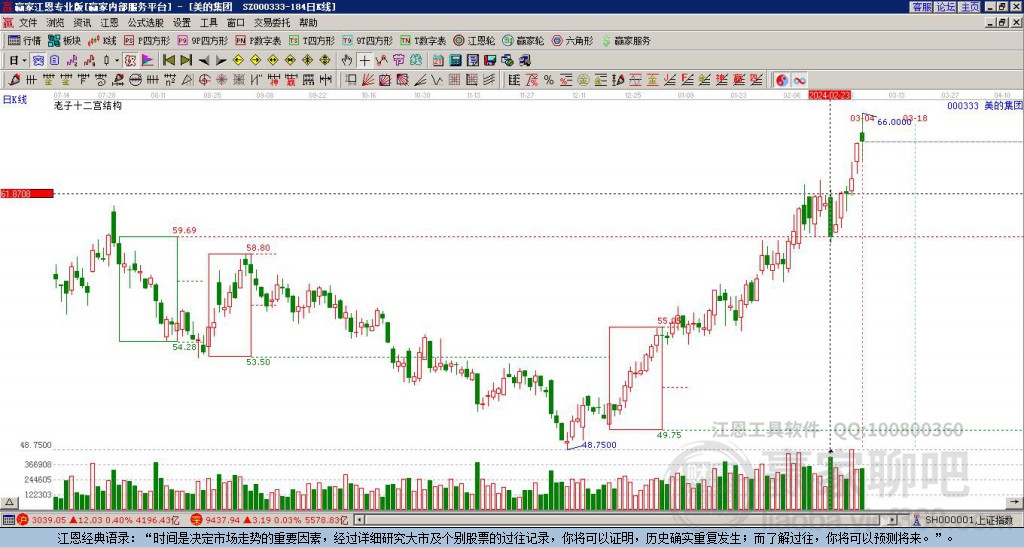
Task: Open the 9T四方形 tool
Action: 368,40
